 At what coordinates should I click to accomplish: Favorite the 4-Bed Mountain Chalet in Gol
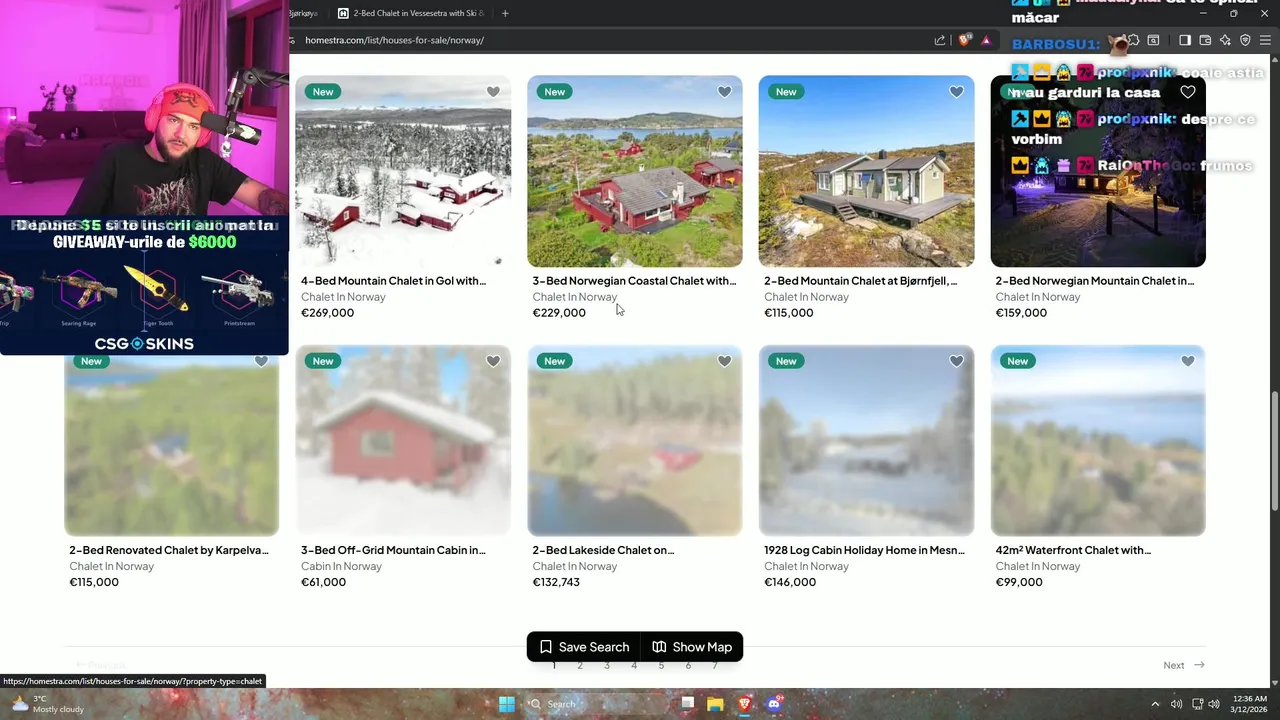tap(493, 92)
